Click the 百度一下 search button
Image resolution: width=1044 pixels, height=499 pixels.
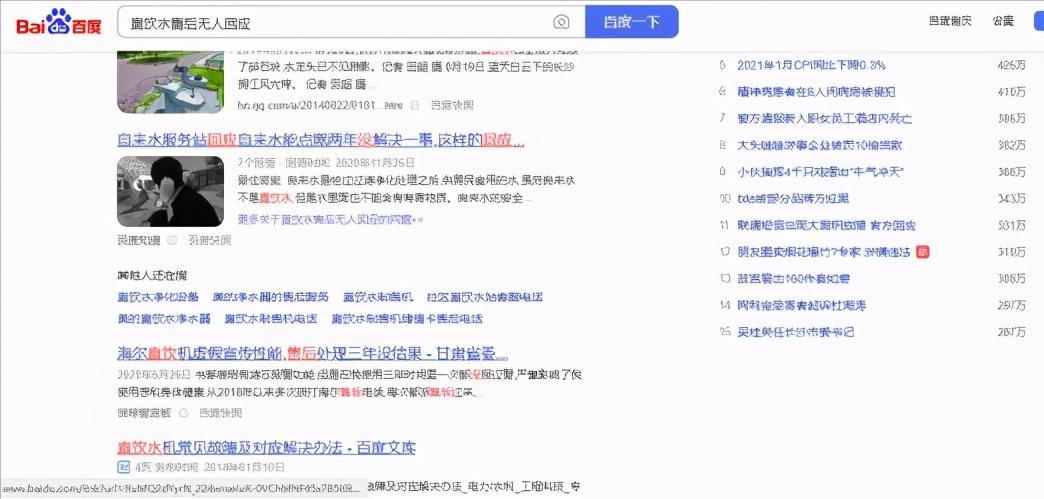[x=631, y=22]
